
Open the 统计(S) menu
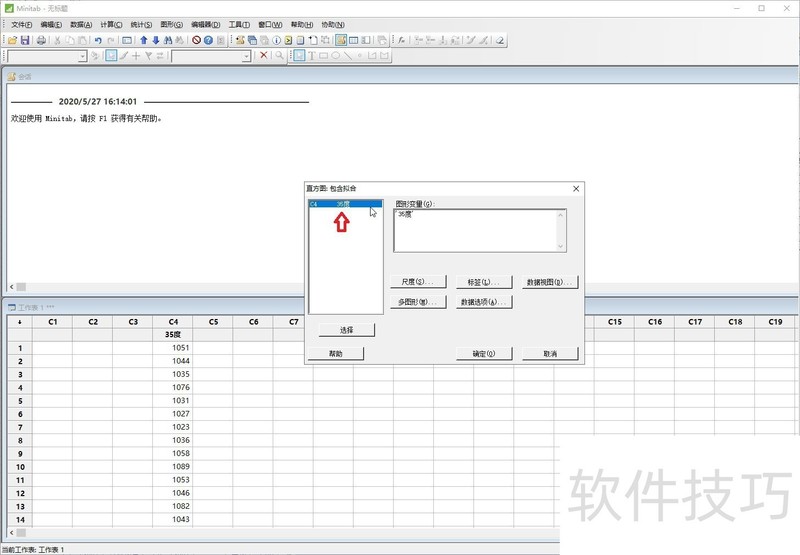pyautogui.click(x=141, y=24)
